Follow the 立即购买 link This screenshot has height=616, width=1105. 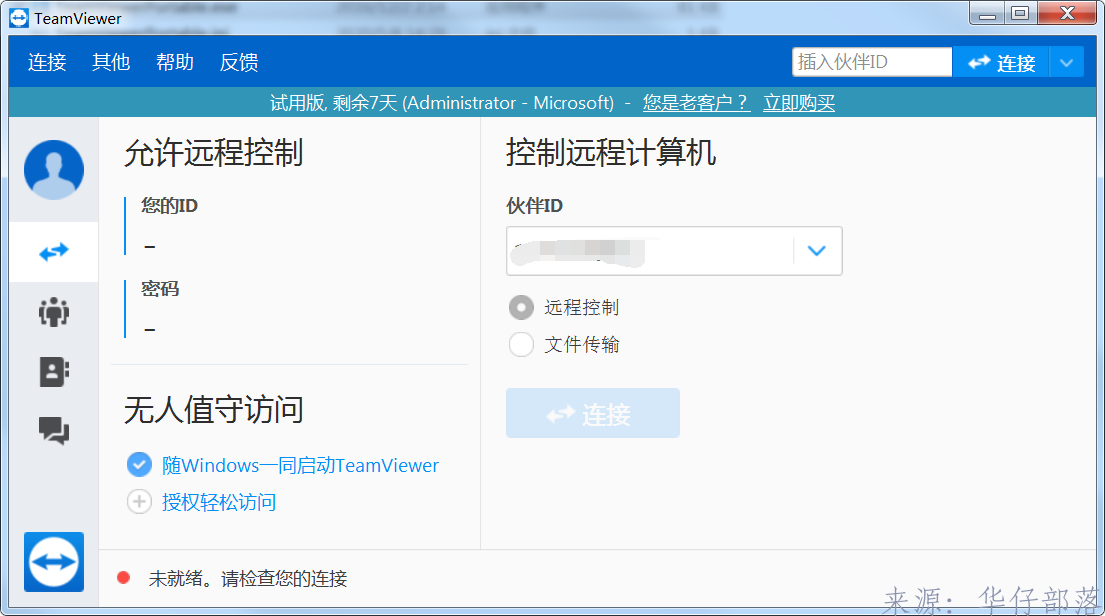tap(799, 103)
